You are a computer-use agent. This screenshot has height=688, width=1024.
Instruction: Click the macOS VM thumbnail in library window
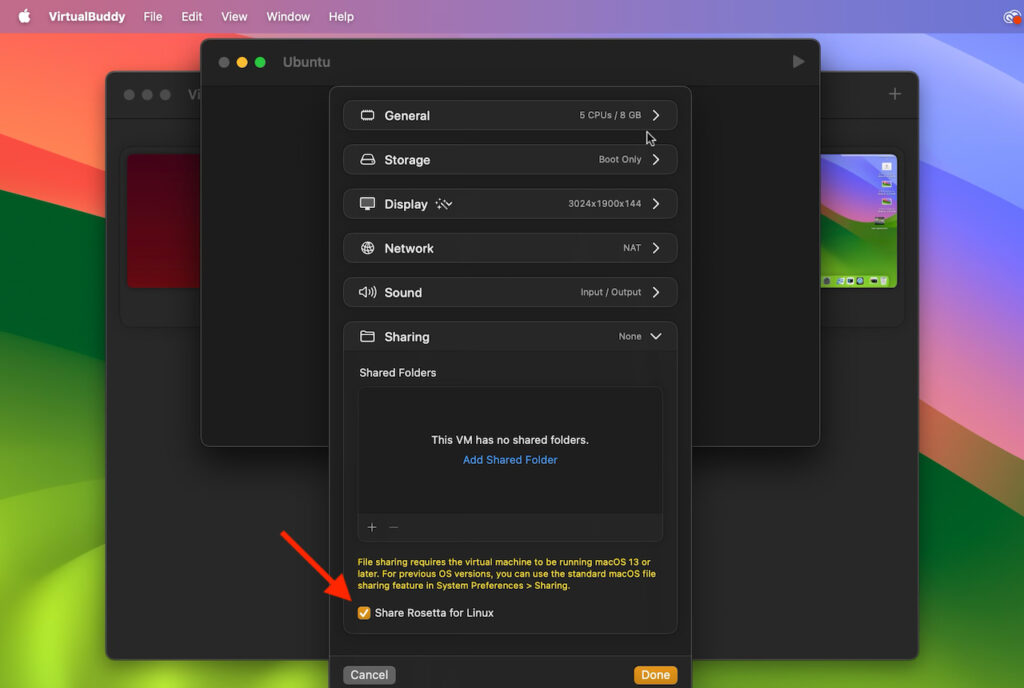858,221
